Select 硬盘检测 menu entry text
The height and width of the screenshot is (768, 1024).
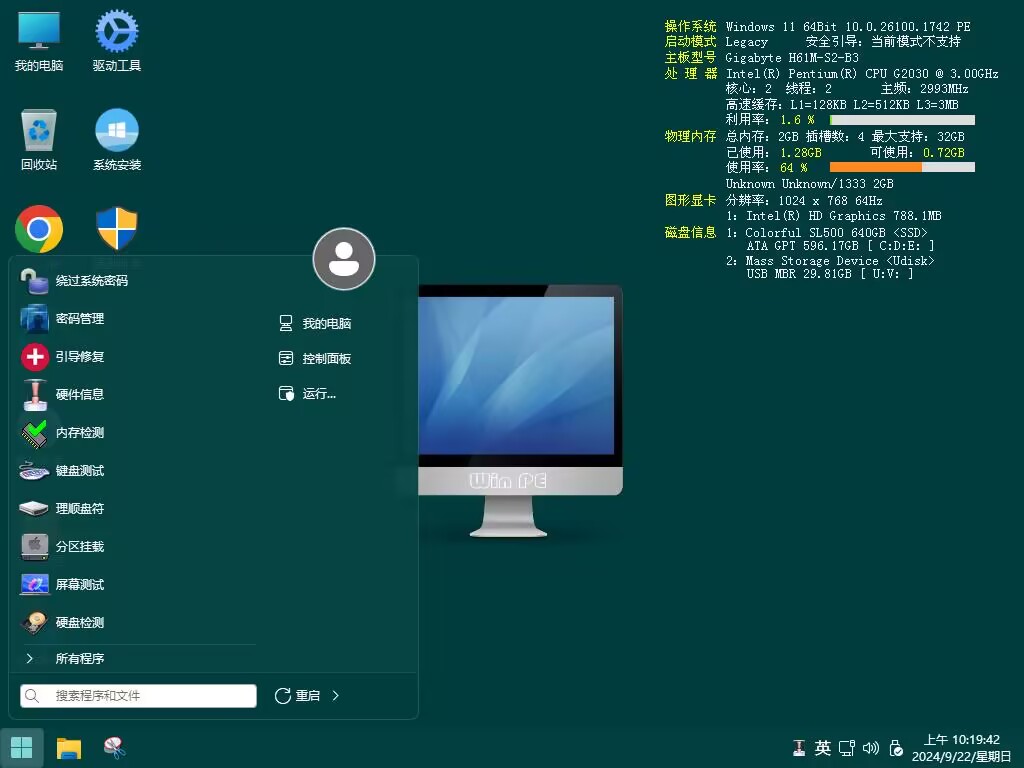tap(80, 622)
